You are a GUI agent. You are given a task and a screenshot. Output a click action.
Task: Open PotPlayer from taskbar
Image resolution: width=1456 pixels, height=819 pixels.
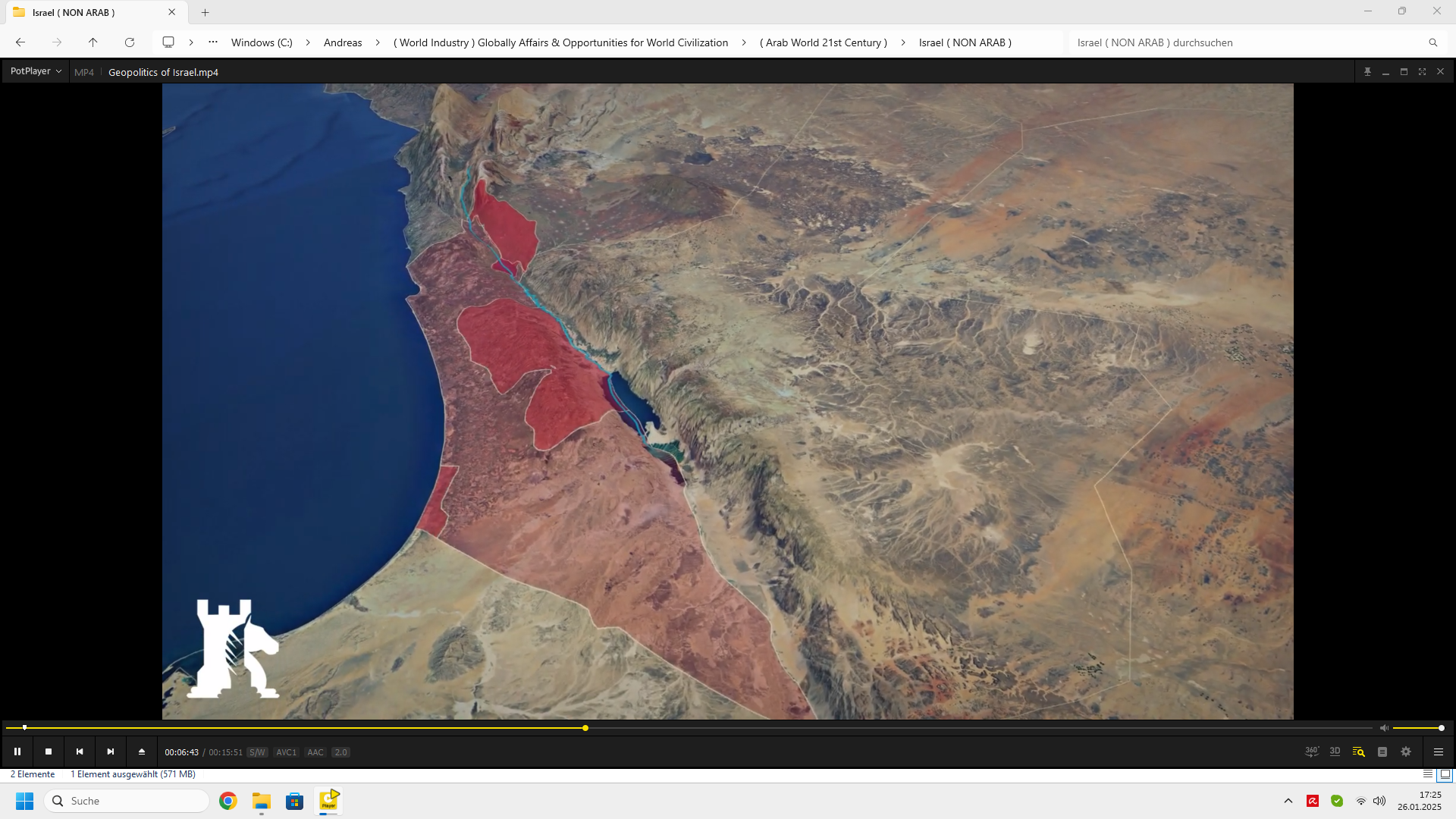click(x=328, y=801)
